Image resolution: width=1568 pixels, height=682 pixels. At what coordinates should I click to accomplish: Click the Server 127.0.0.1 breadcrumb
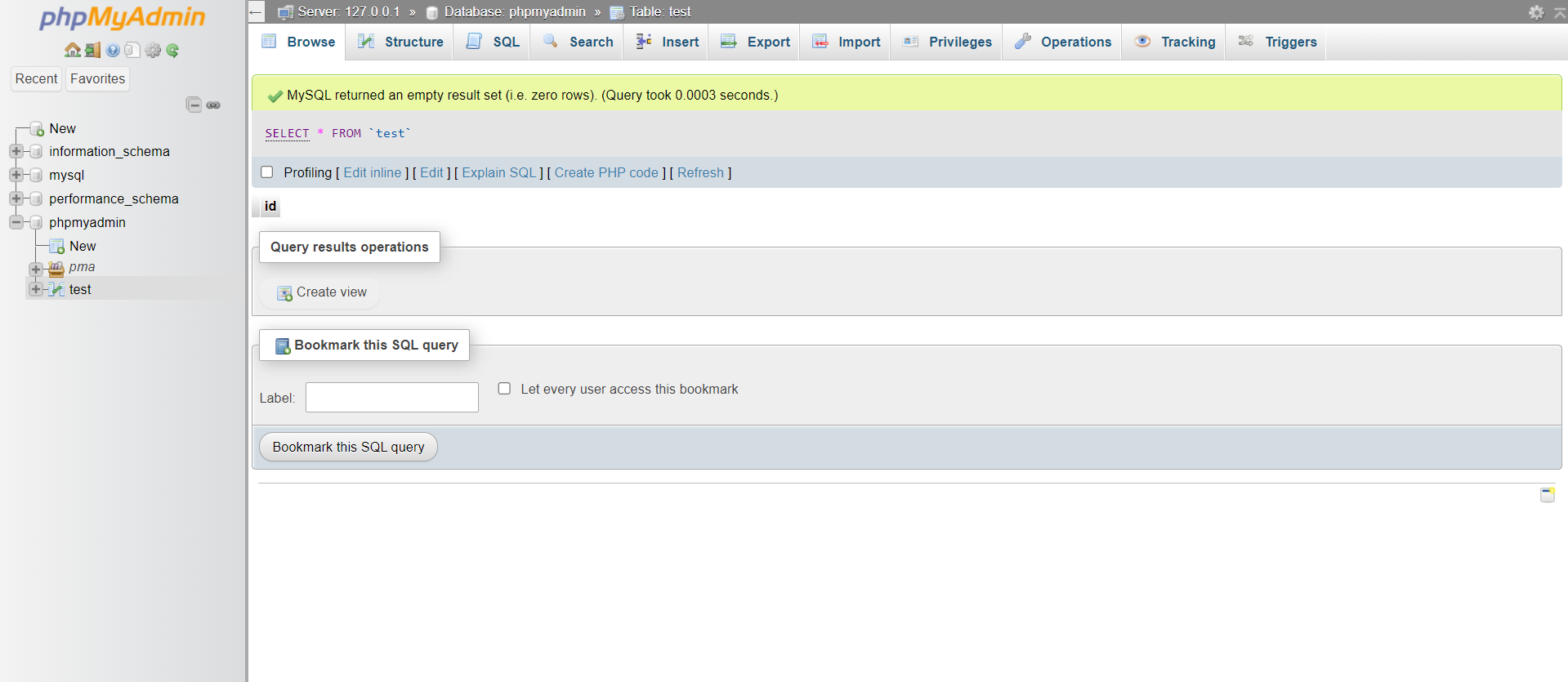coord(349,12)
